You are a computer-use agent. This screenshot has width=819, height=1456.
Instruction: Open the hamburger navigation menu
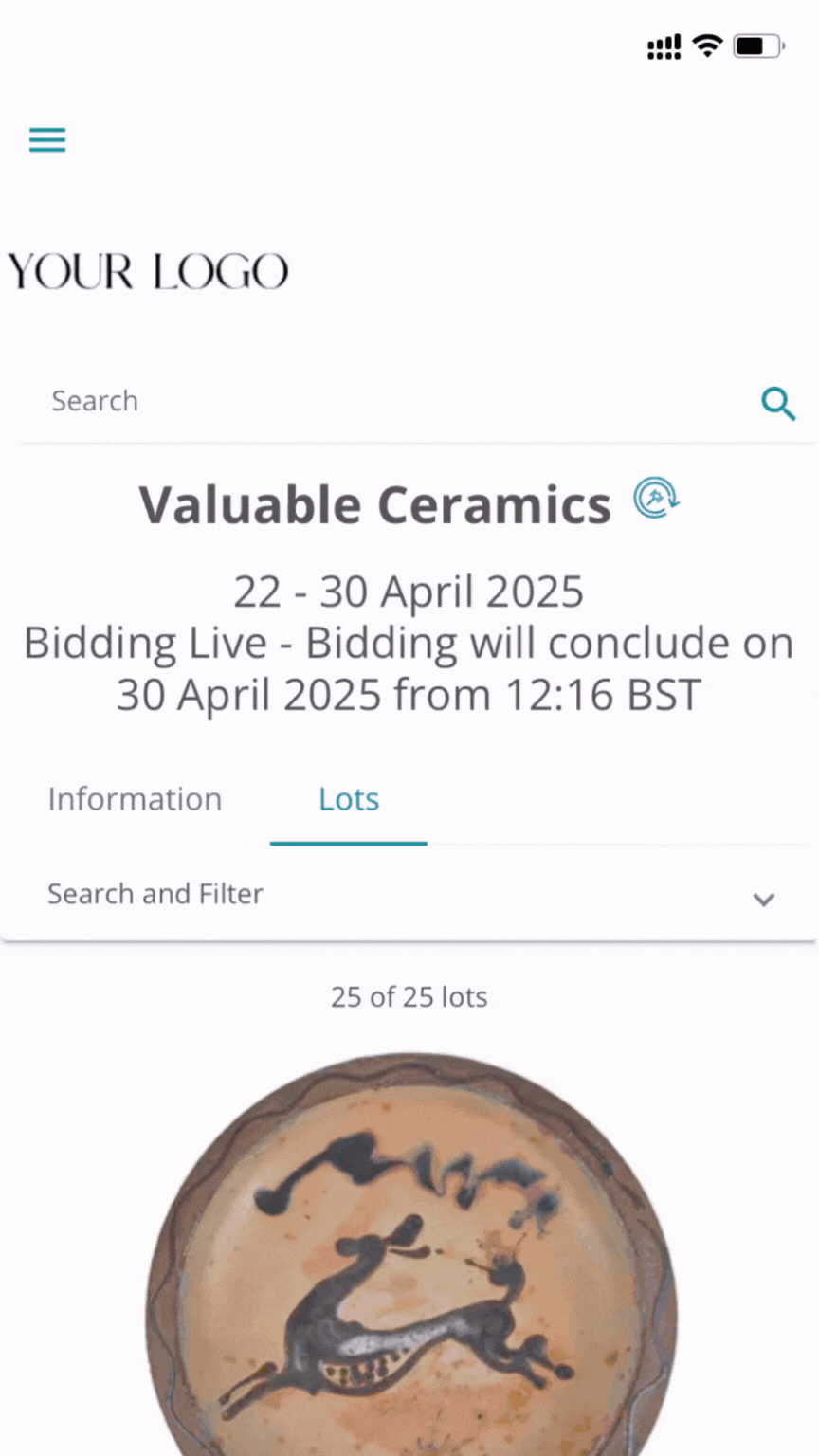coord(47,140)
